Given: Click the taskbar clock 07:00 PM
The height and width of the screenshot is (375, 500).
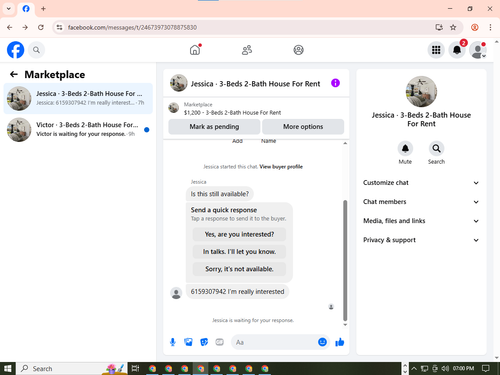Looking at the screenshot, I should click(463, 368).
